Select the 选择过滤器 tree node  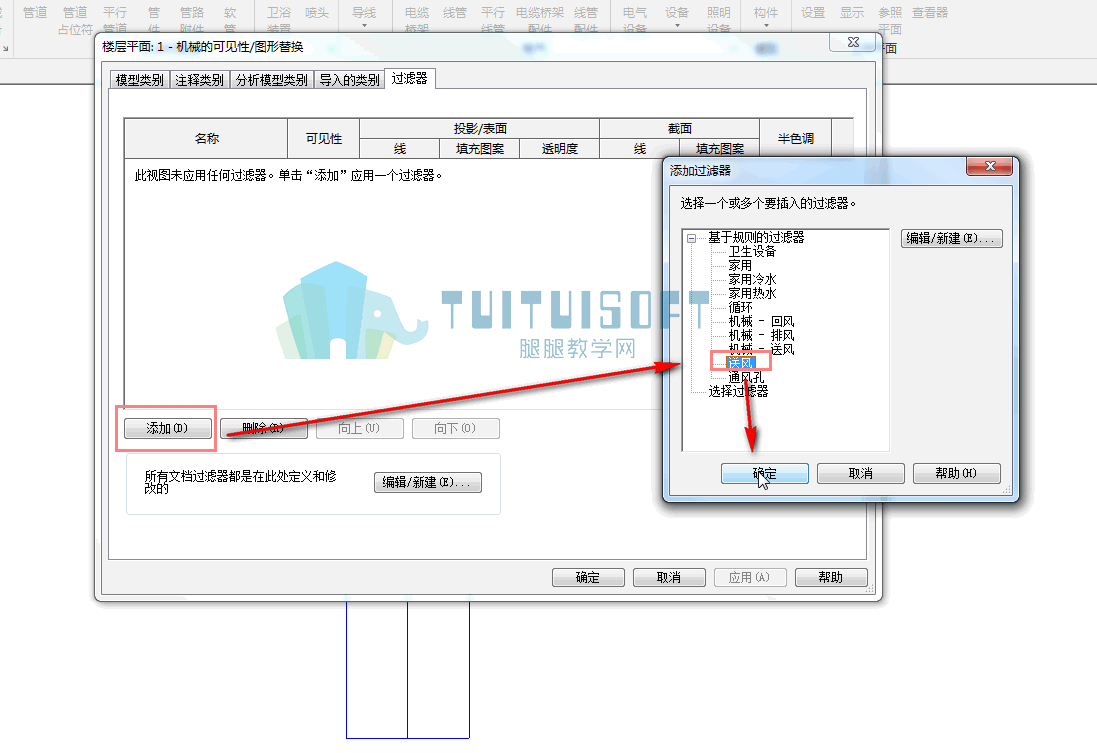[738, 391]
